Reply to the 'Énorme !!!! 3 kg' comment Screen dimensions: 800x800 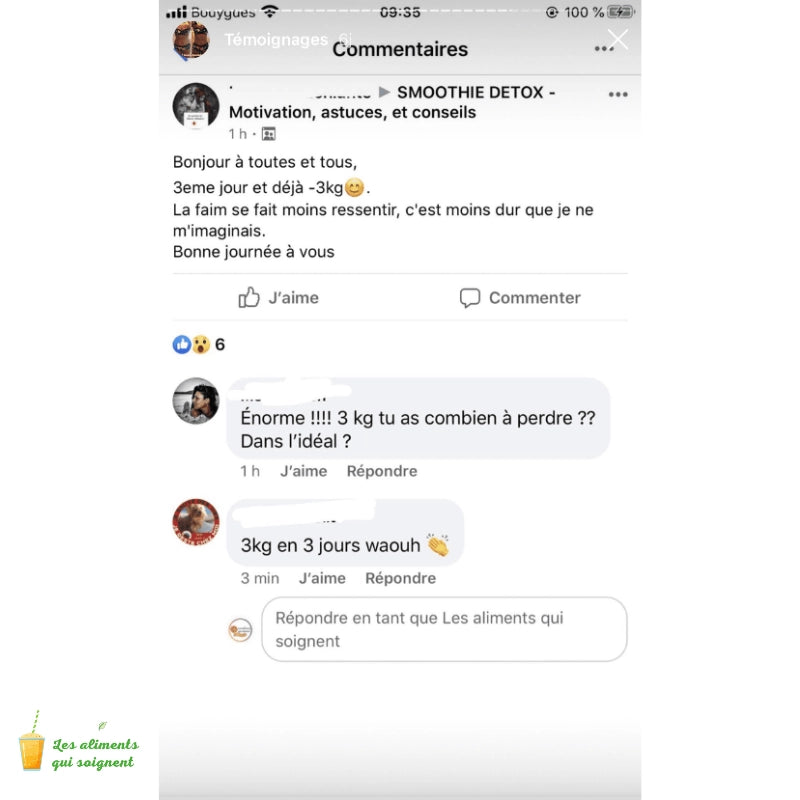382,471
